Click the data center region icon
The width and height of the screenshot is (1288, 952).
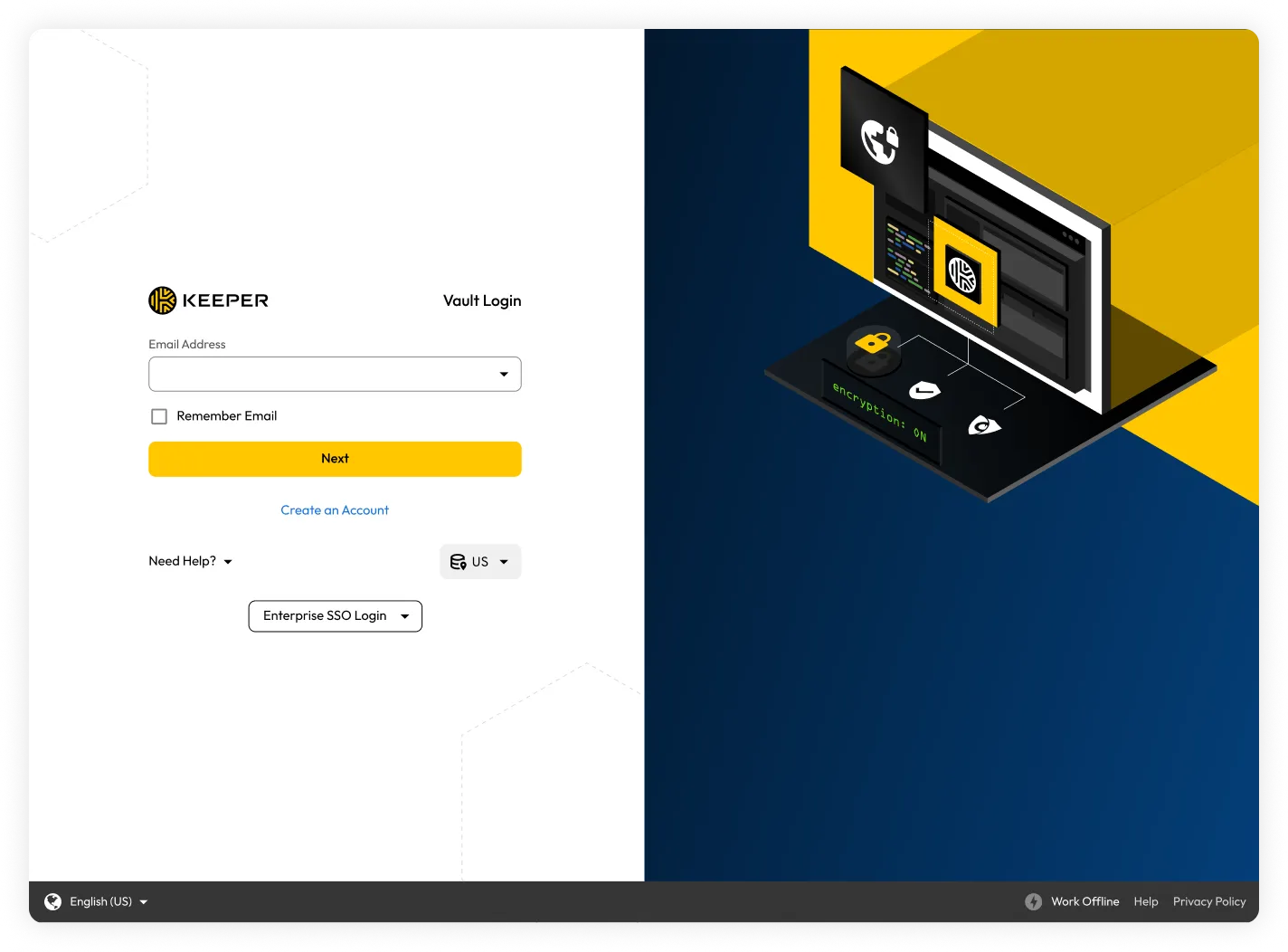coord(459,562)
